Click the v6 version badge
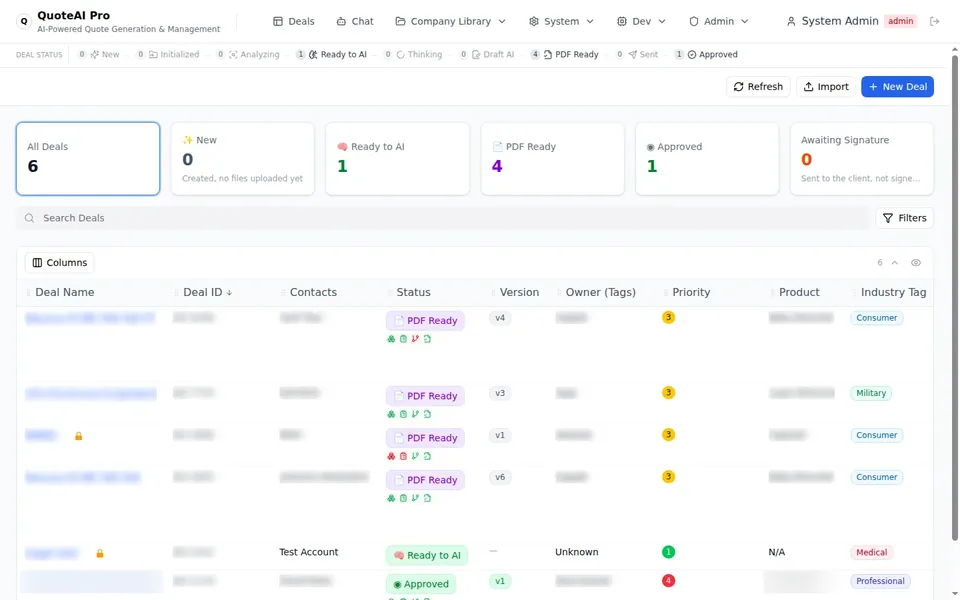 point(500,477)
